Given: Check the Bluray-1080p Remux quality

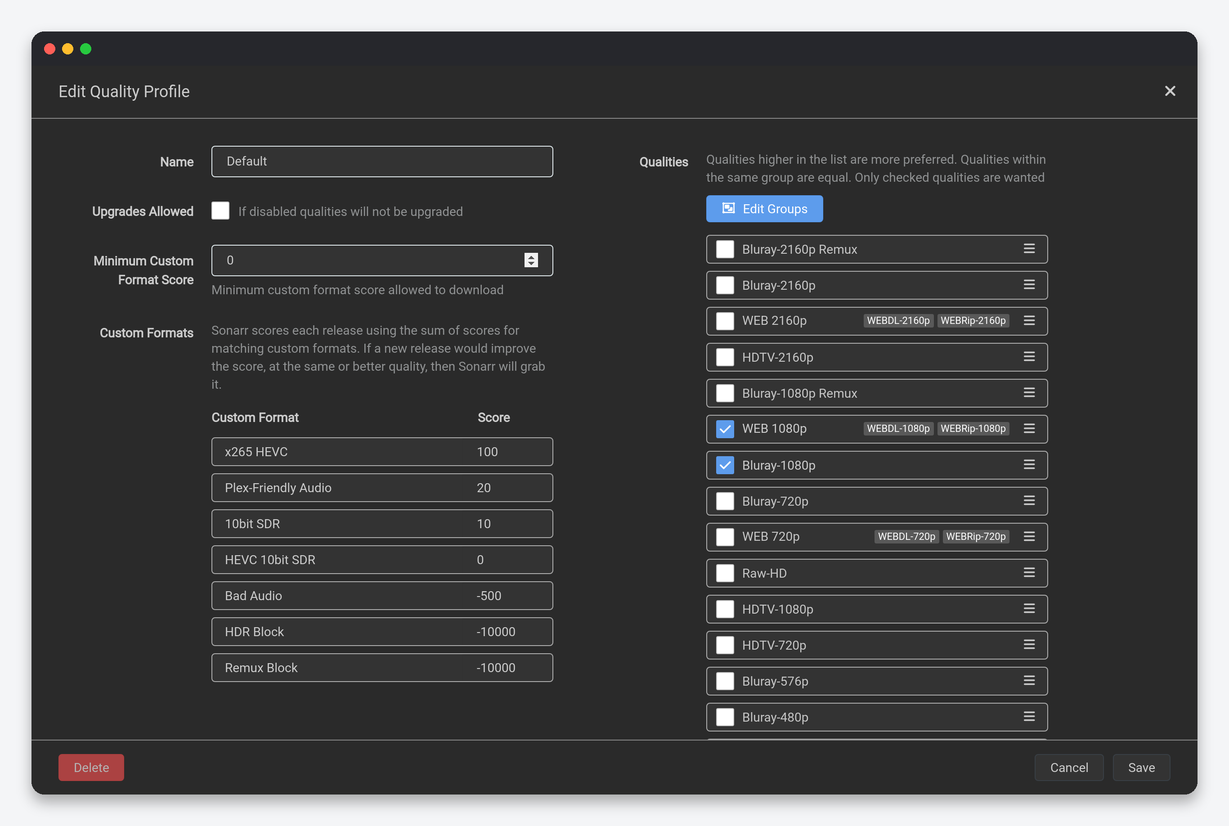Looking at the screenshot, I should tap(725, 393).
